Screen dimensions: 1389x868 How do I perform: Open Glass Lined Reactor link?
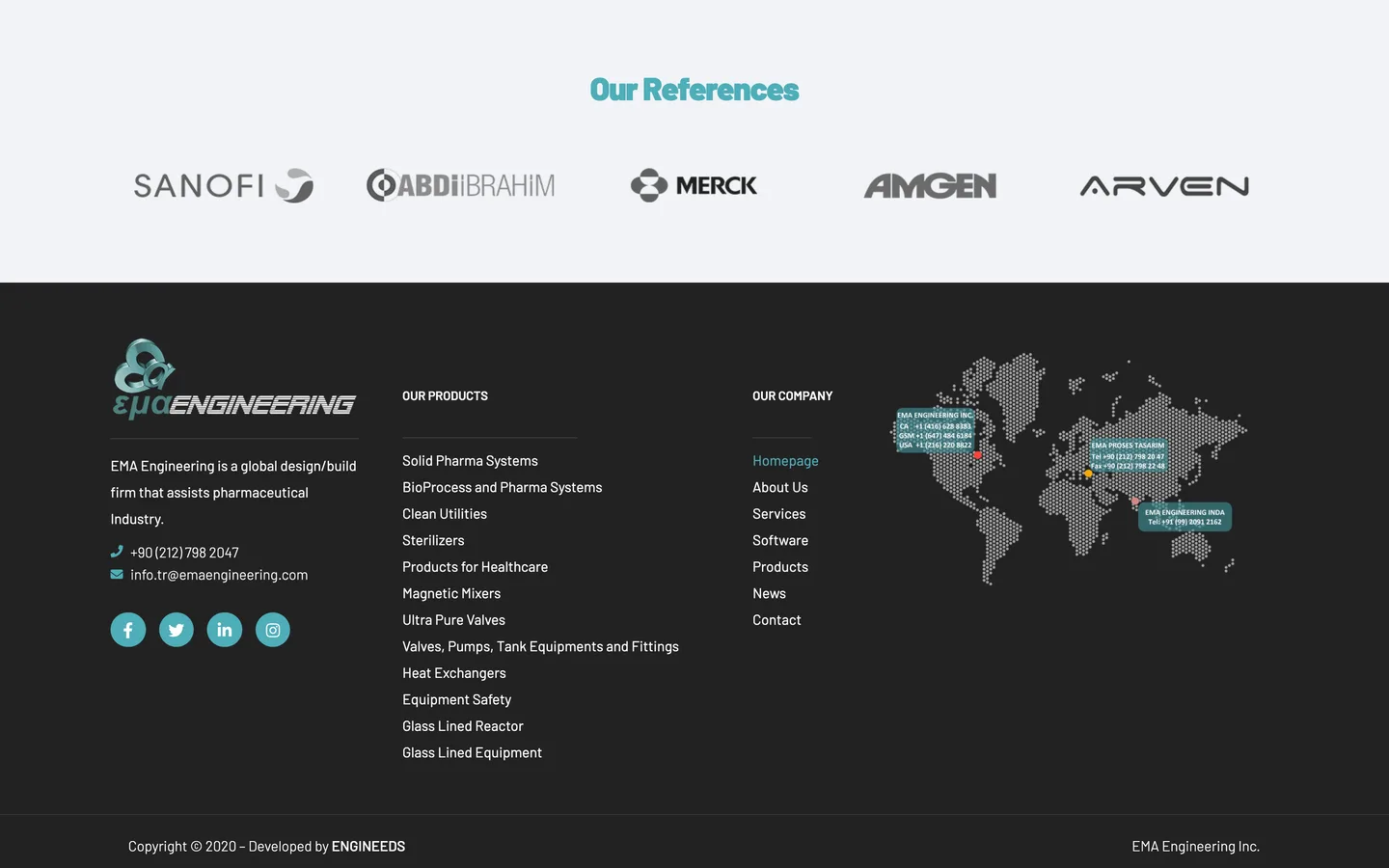point(463,726)
